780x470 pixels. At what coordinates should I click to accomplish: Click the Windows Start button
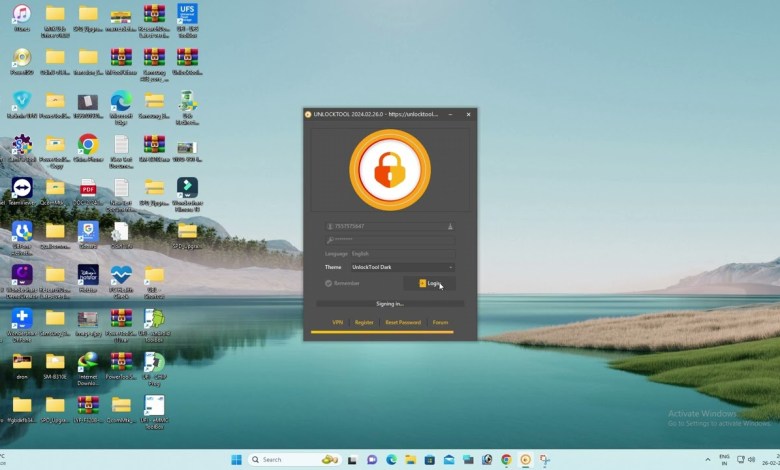click(236, 460)
